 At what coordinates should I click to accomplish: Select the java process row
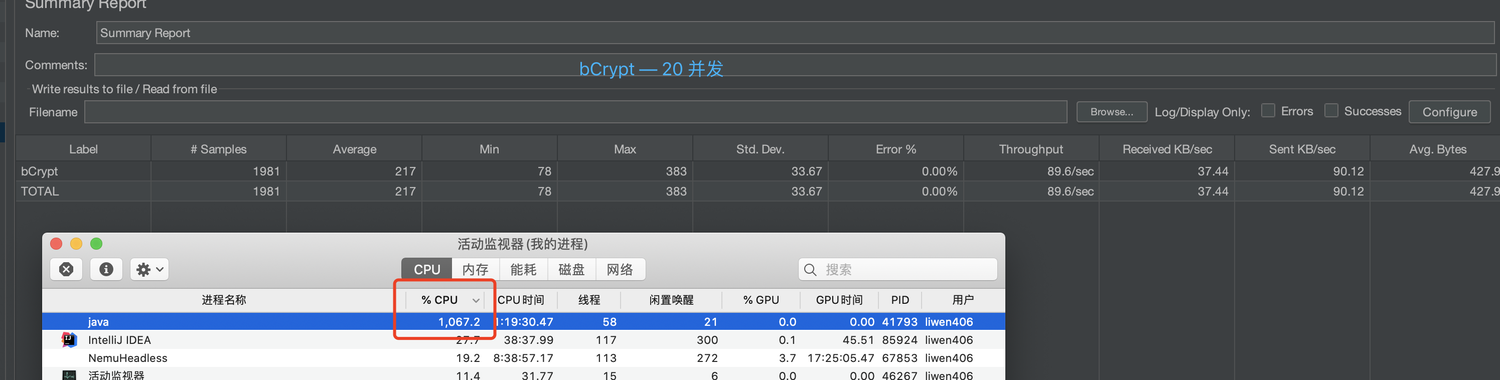(523, 322)
